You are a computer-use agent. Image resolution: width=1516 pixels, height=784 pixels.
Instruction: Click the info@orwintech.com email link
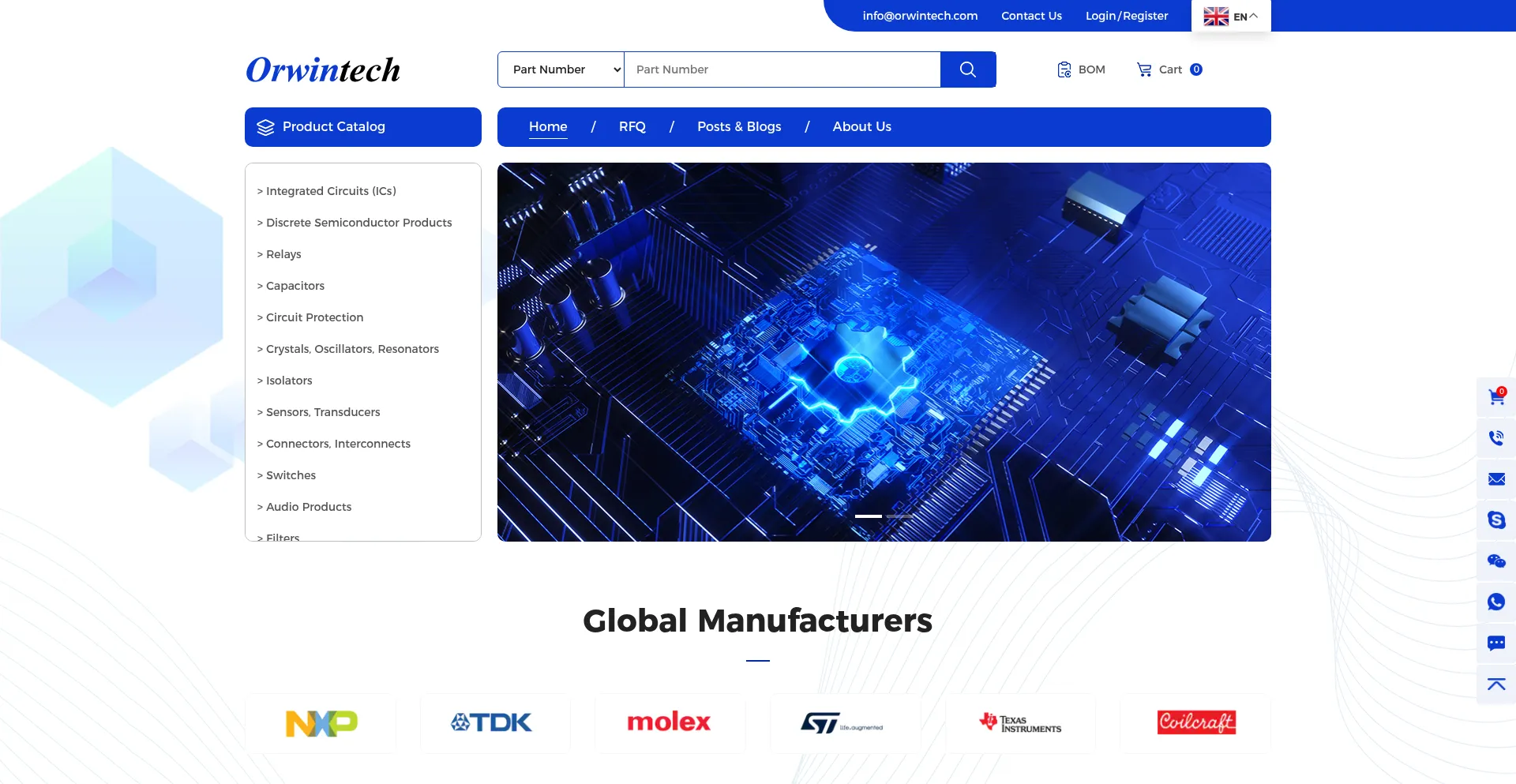pos(920,16)
